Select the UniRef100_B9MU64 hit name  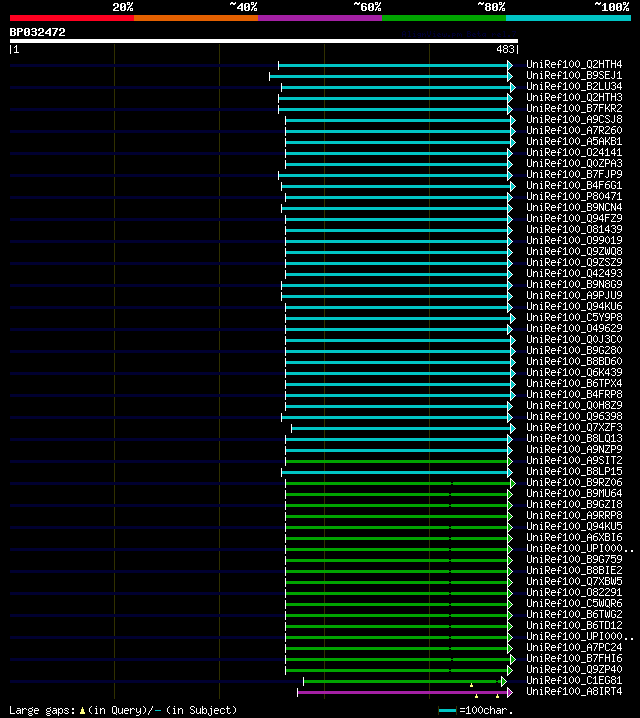[574, 493]
